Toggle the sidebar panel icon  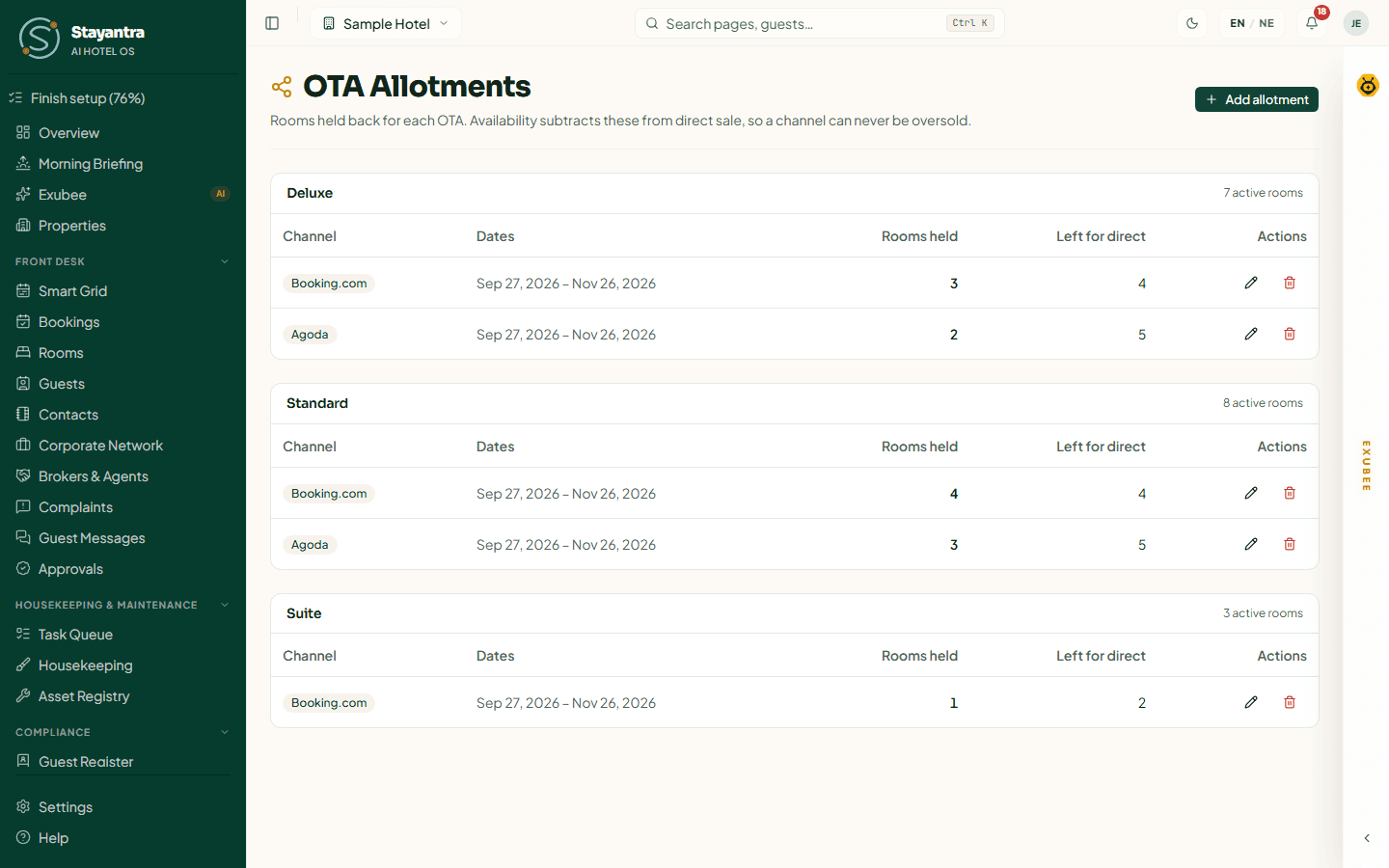pyautogui.click(x=272, y=23)
